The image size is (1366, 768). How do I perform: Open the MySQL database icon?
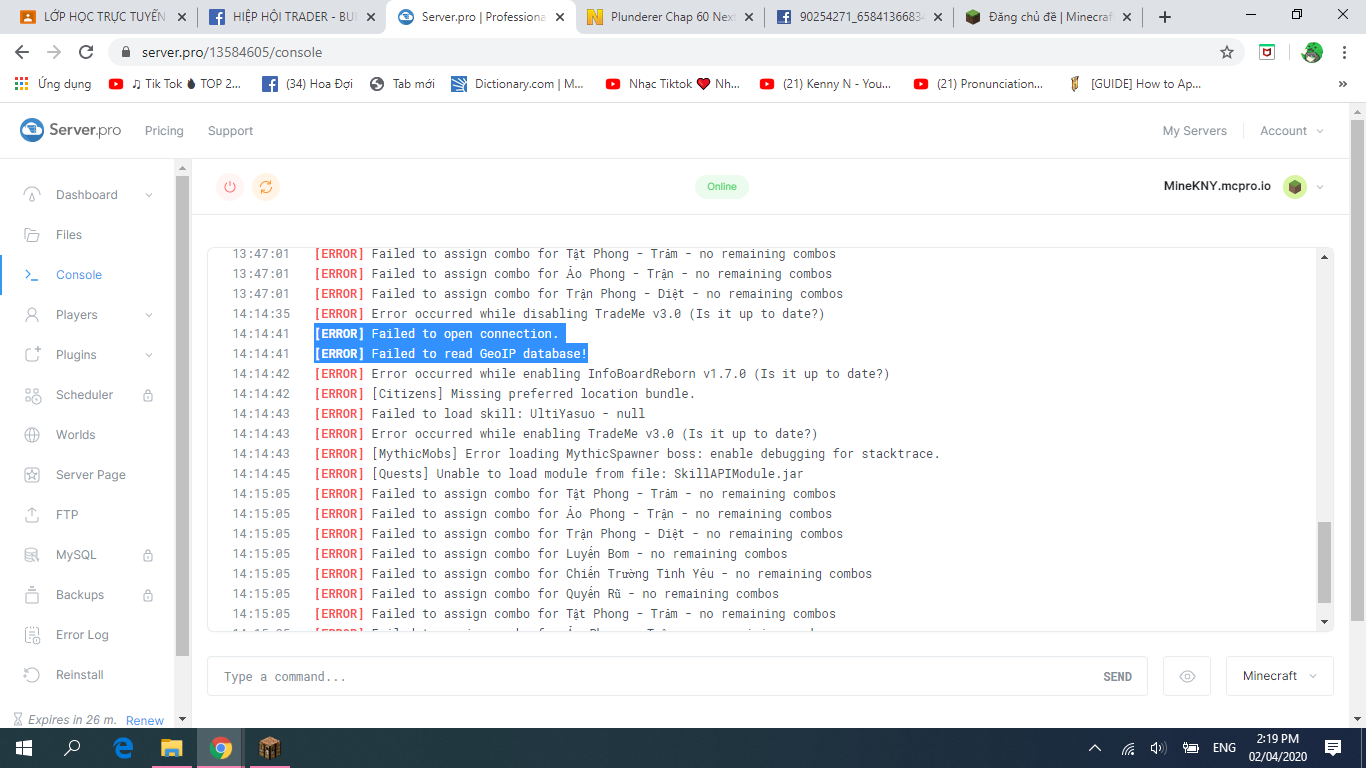point(33,555)
